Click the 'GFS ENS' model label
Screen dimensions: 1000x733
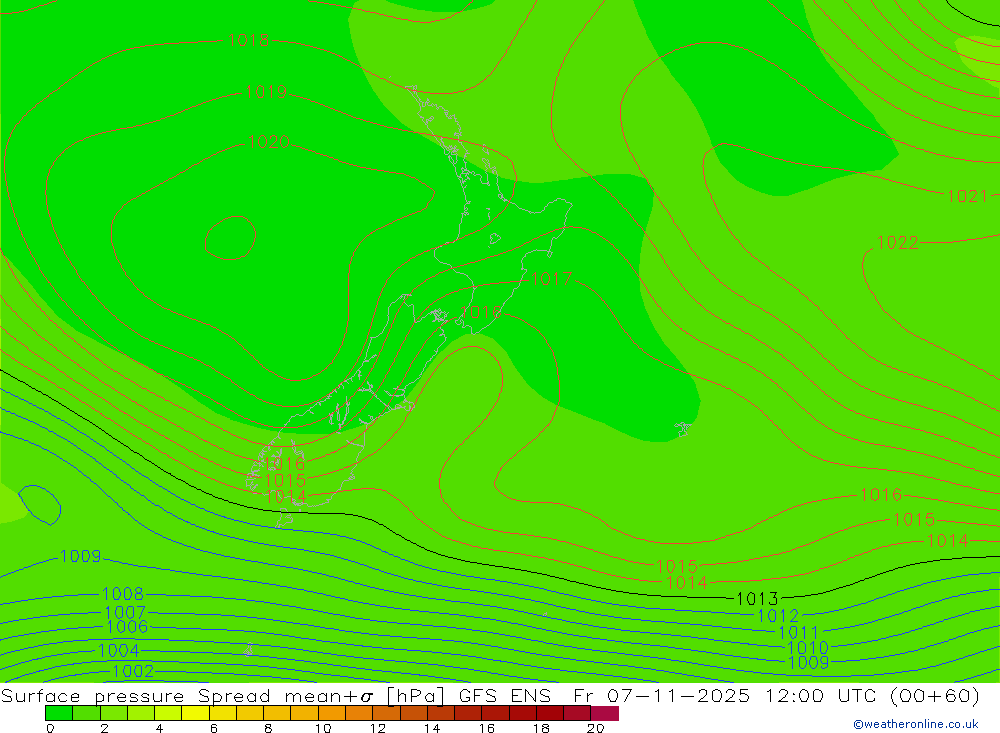[504, 695]
